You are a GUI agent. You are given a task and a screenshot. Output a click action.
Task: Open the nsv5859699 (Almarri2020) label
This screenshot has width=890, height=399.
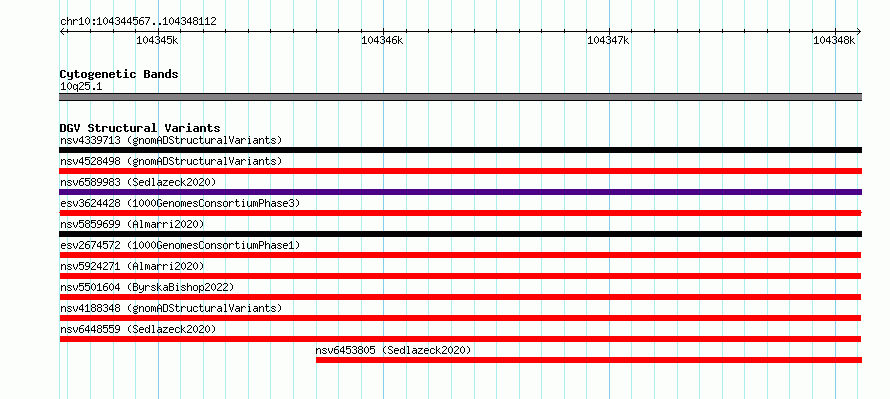pos(132,224)
